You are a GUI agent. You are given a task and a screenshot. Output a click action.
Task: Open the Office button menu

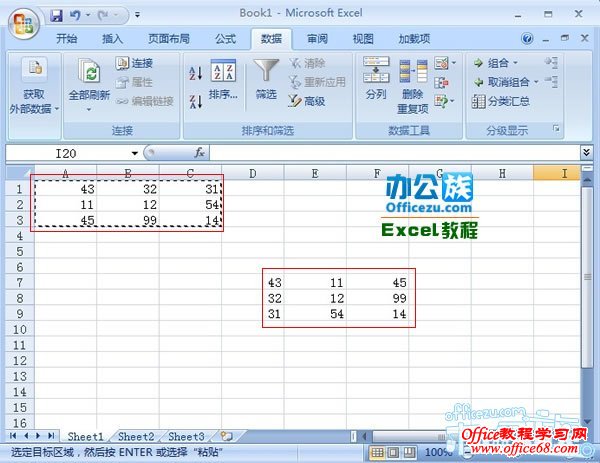24,24
